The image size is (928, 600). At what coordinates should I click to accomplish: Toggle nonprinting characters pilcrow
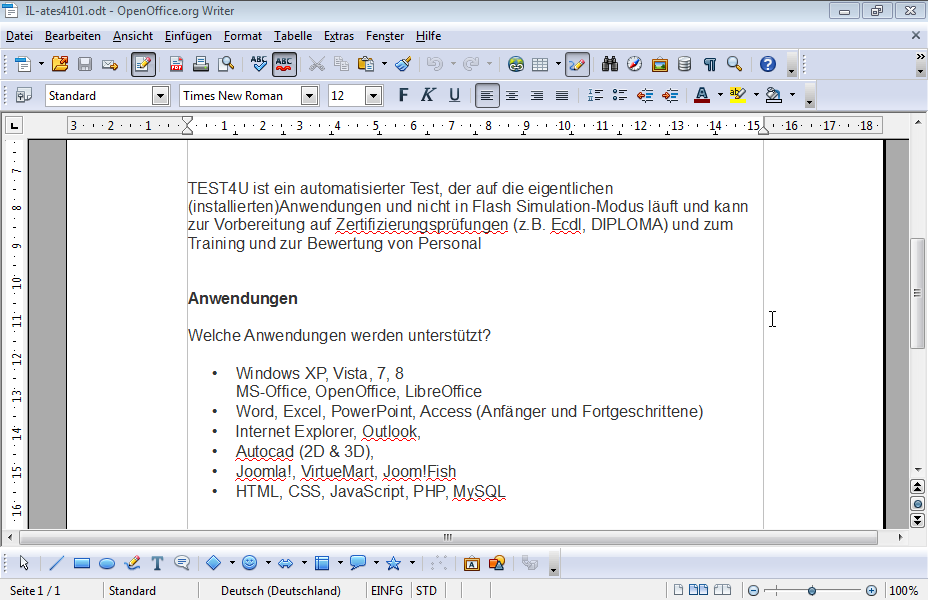[x=710, y=64]
